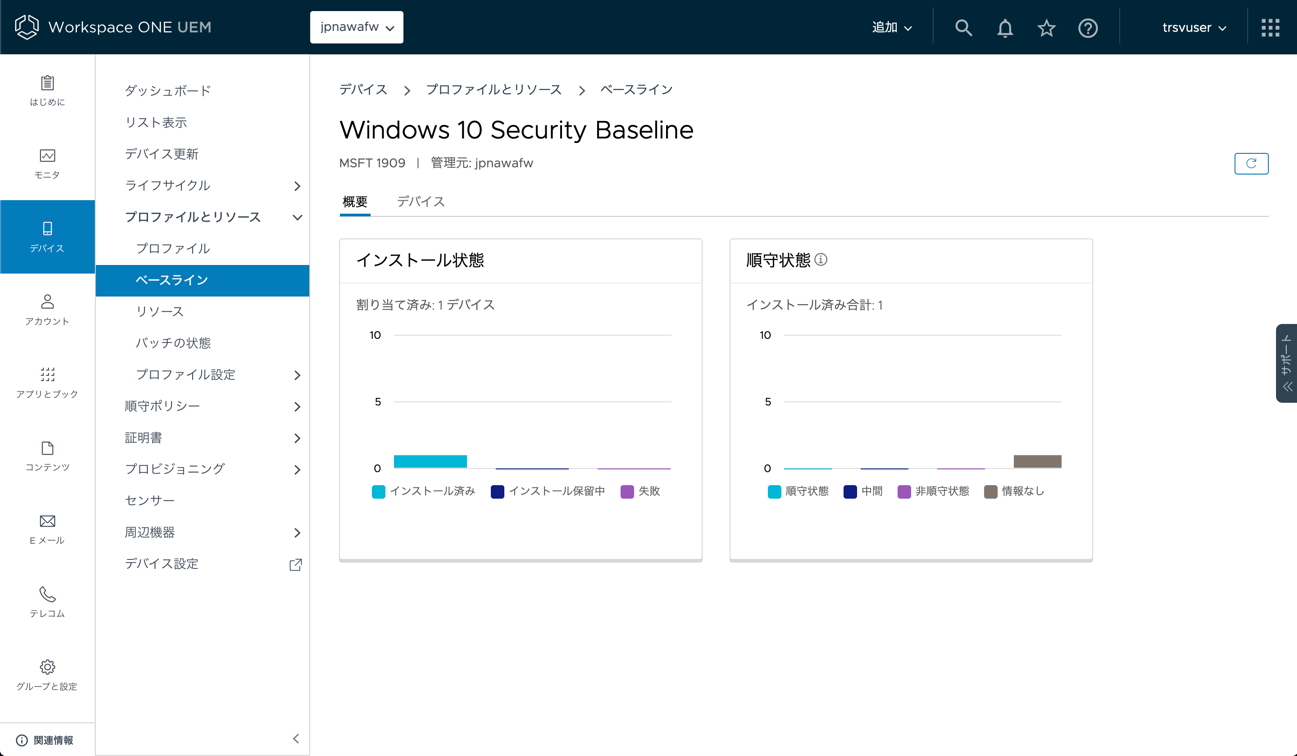Open the アプリとブック sidebar section
This screenshot has width=1297, height=756.
47,383
